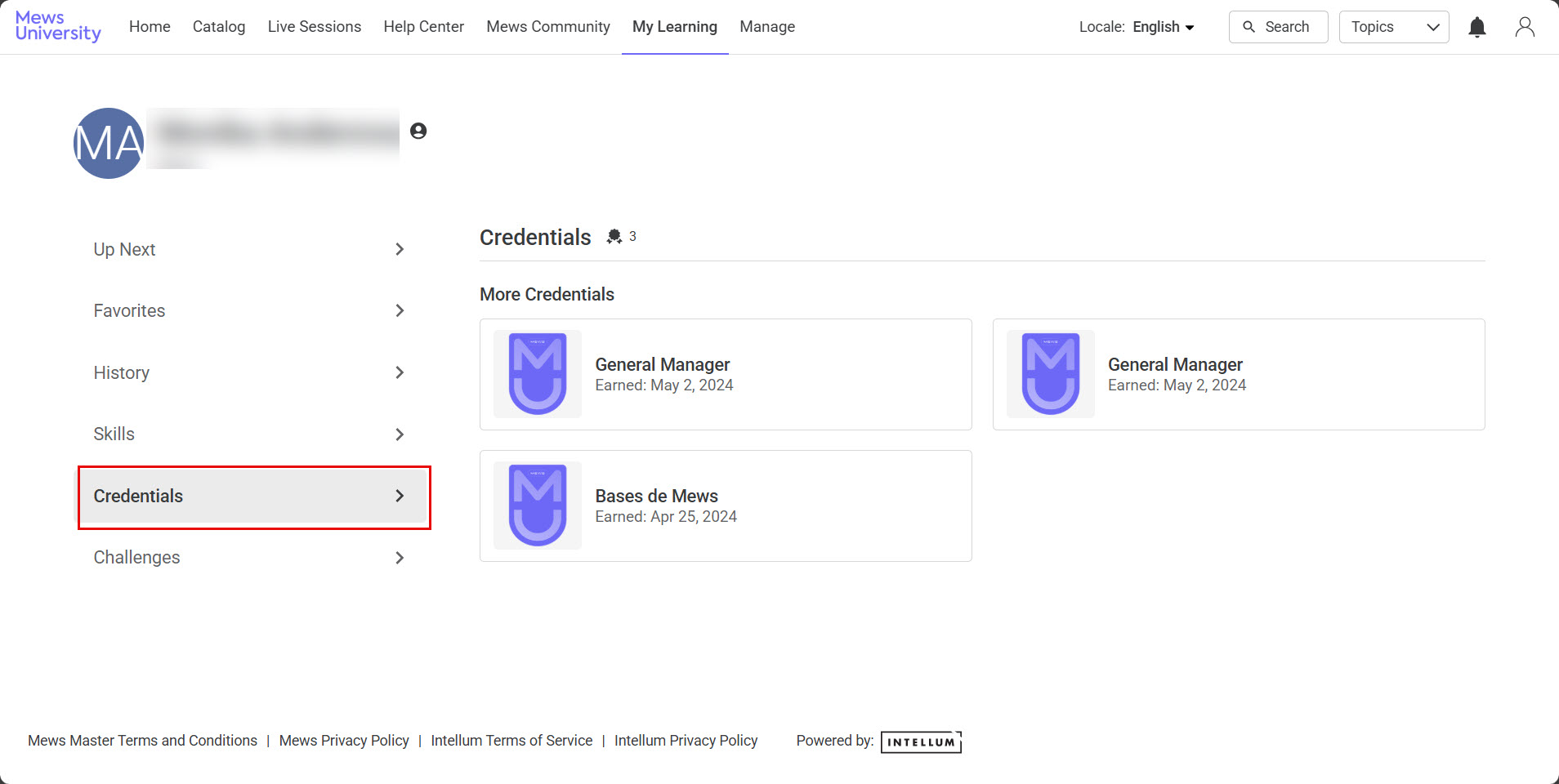Open the Help Center menu item
Screen dimensions: 1559x784
424,27
